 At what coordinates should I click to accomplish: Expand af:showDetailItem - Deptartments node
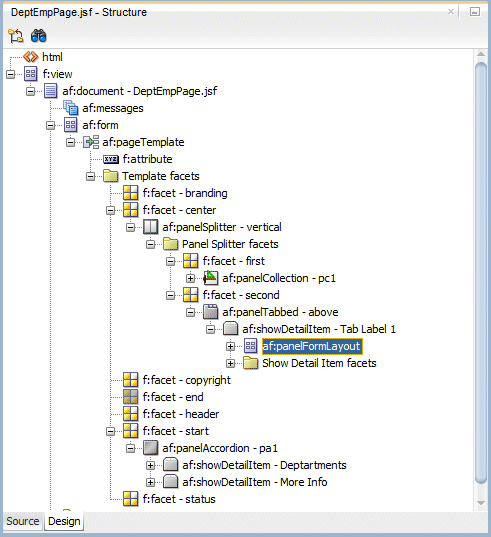point(150,465)
